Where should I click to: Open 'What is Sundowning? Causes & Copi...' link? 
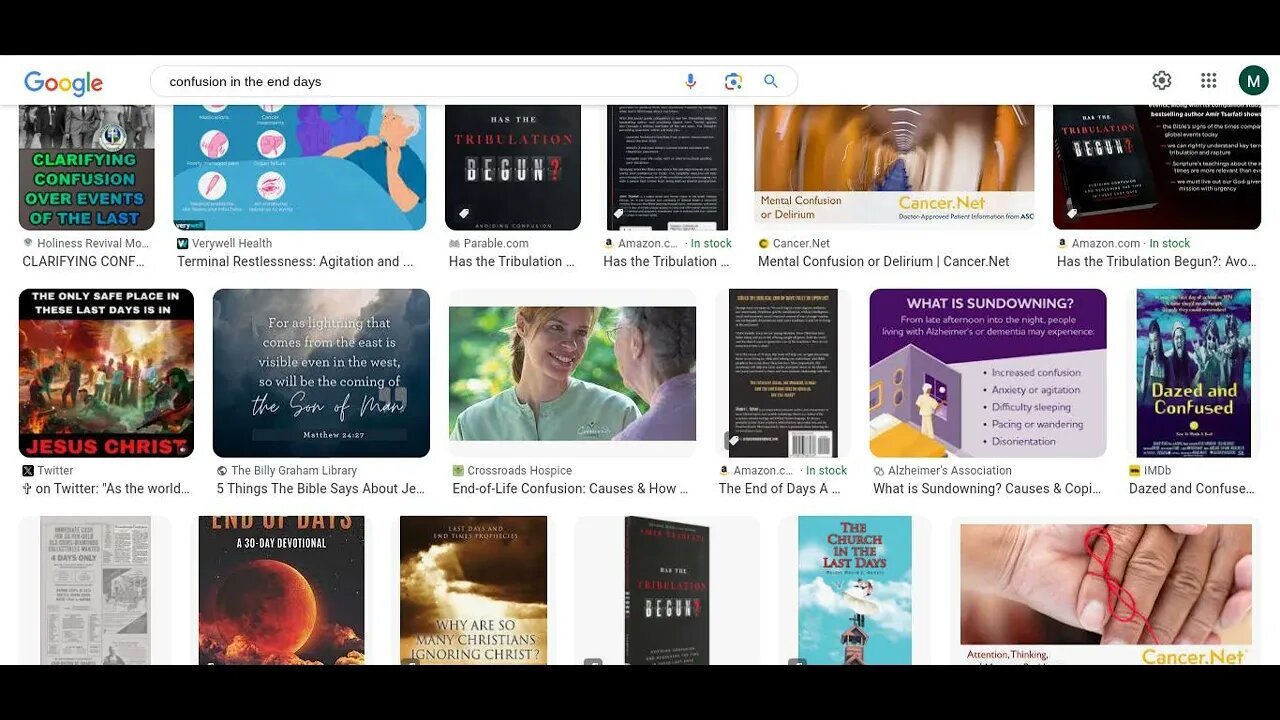[x=987, y=489]
